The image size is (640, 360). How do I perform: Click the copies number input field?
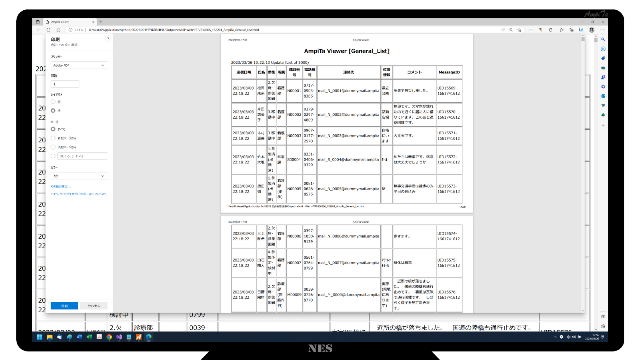(65, 84)
